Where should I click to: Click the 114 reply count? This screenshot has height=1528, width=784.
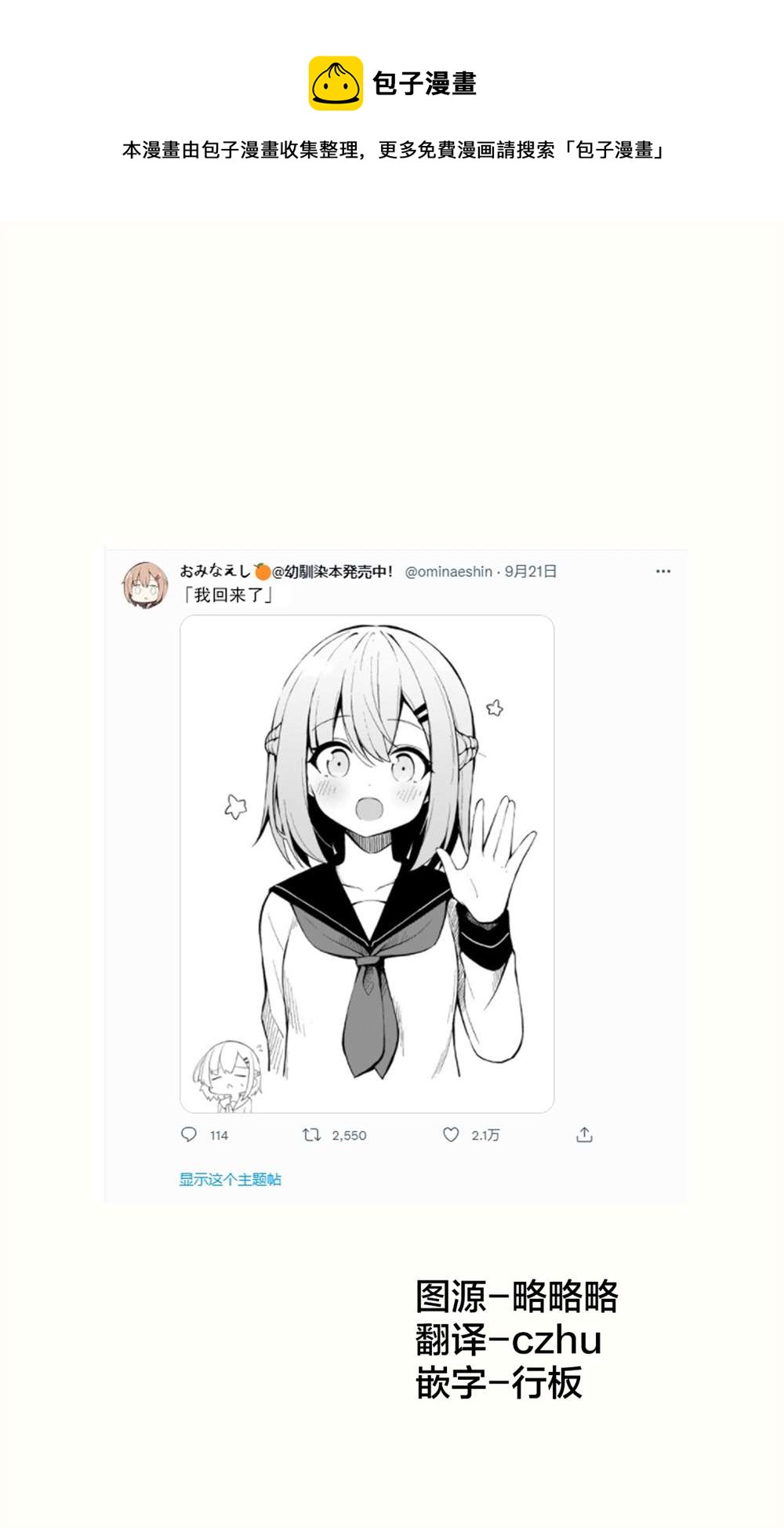(x=219, y=1135)
